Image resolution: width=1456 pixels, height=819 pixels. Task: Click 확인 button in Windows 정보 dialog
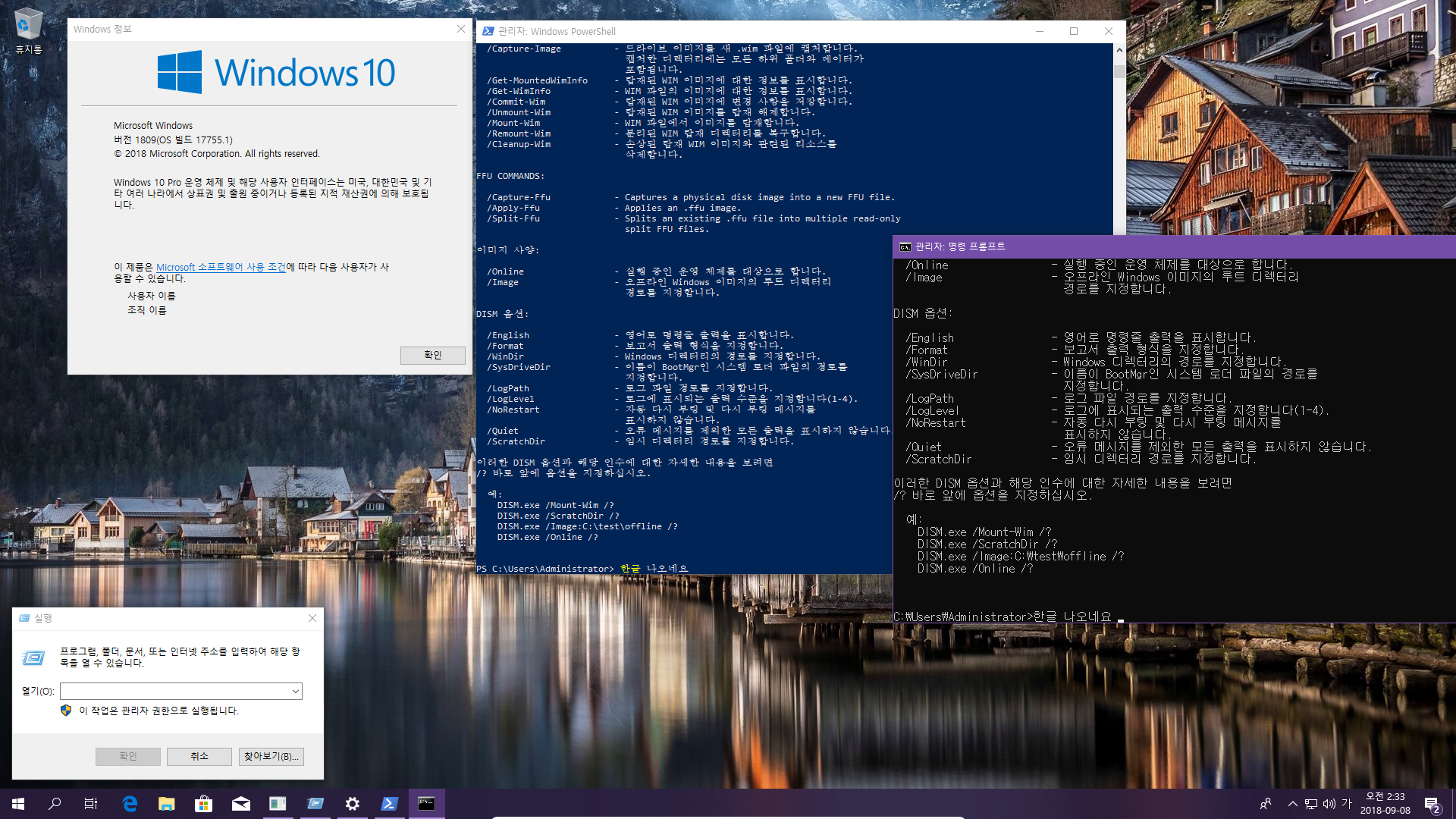[x=432, y=355]
